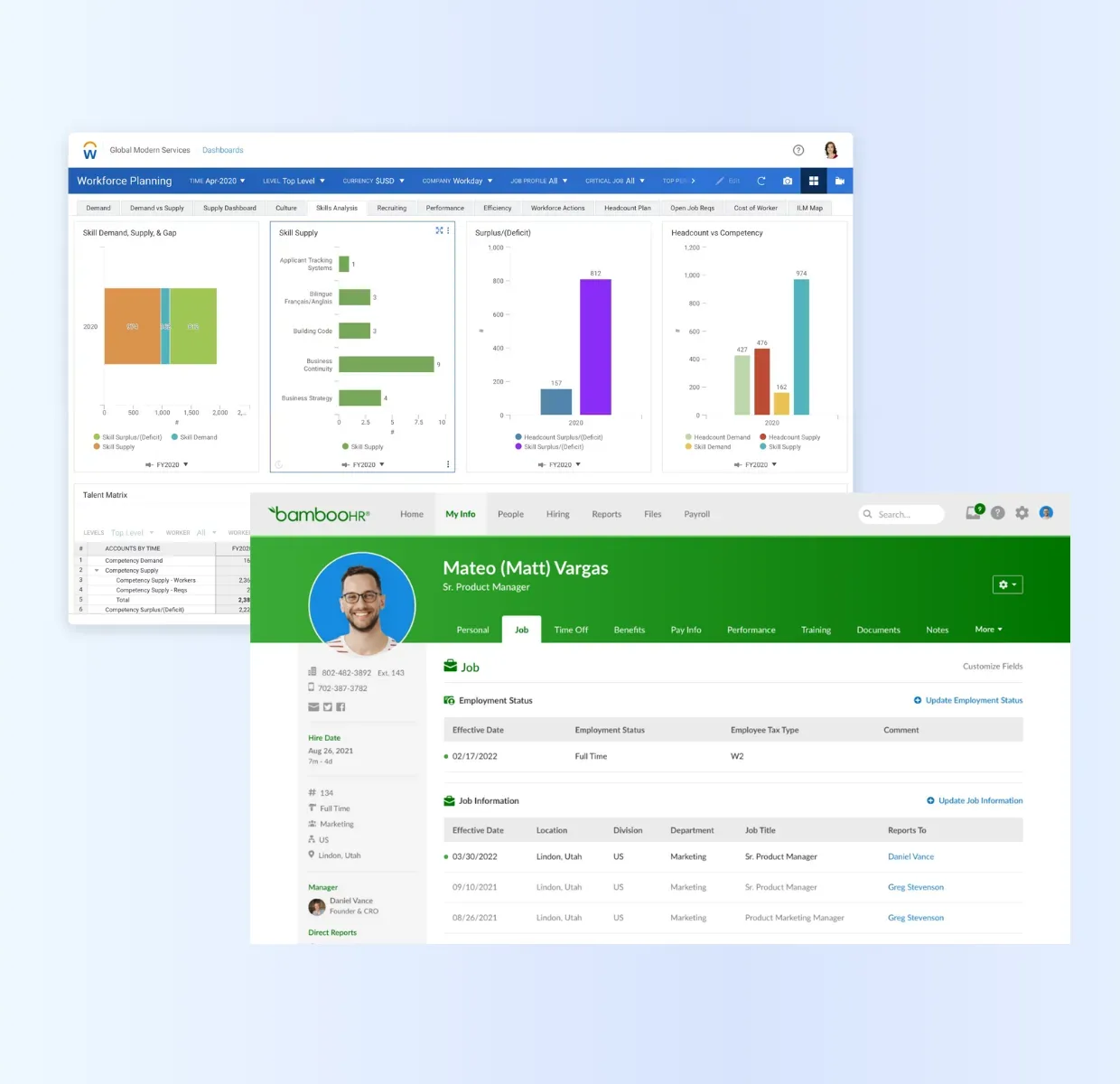Image resolution: width=1120 pixels, height=1084 pixels.
Task: Switch to Skills Analysis tab in Workday
Action: (x=337, y=208)
